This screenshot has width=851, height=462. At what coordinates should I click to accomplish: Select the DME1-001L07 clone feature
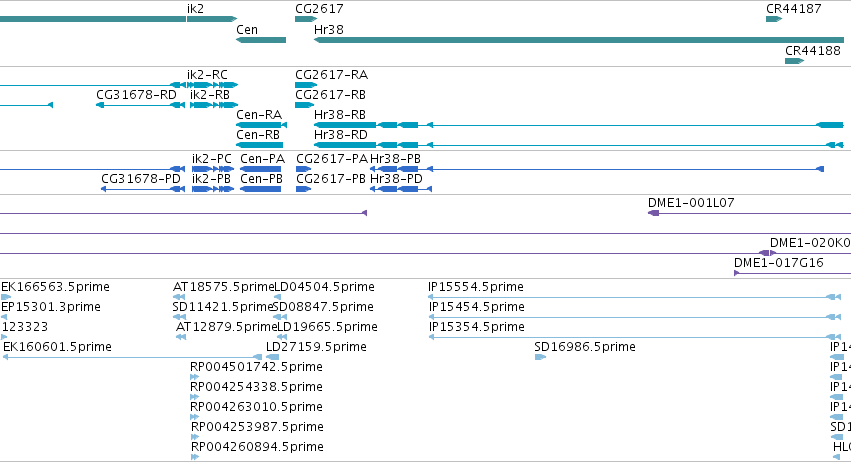click(750, 213)
